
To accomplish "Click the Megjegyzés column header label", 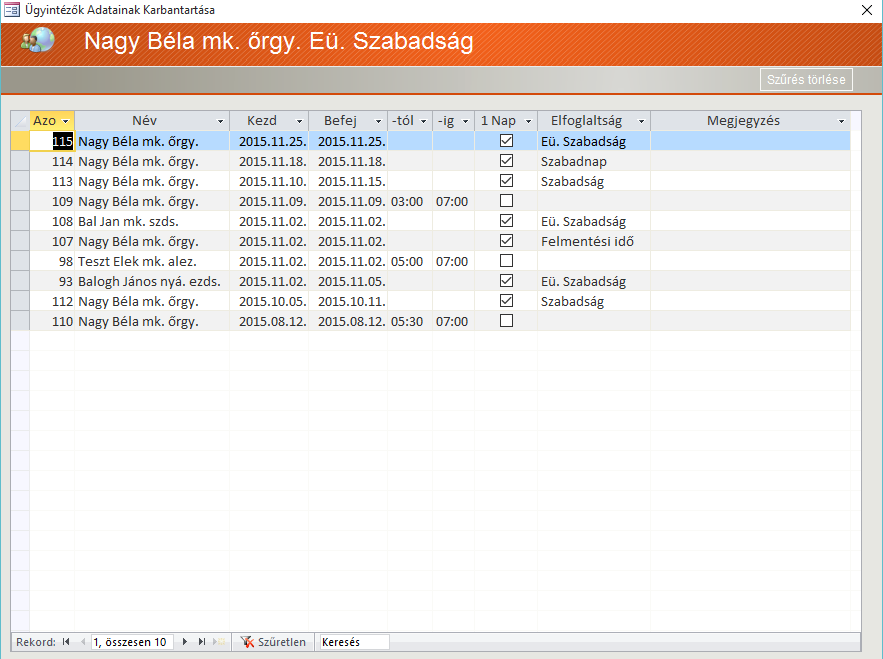I will click(x=743, y=121).
